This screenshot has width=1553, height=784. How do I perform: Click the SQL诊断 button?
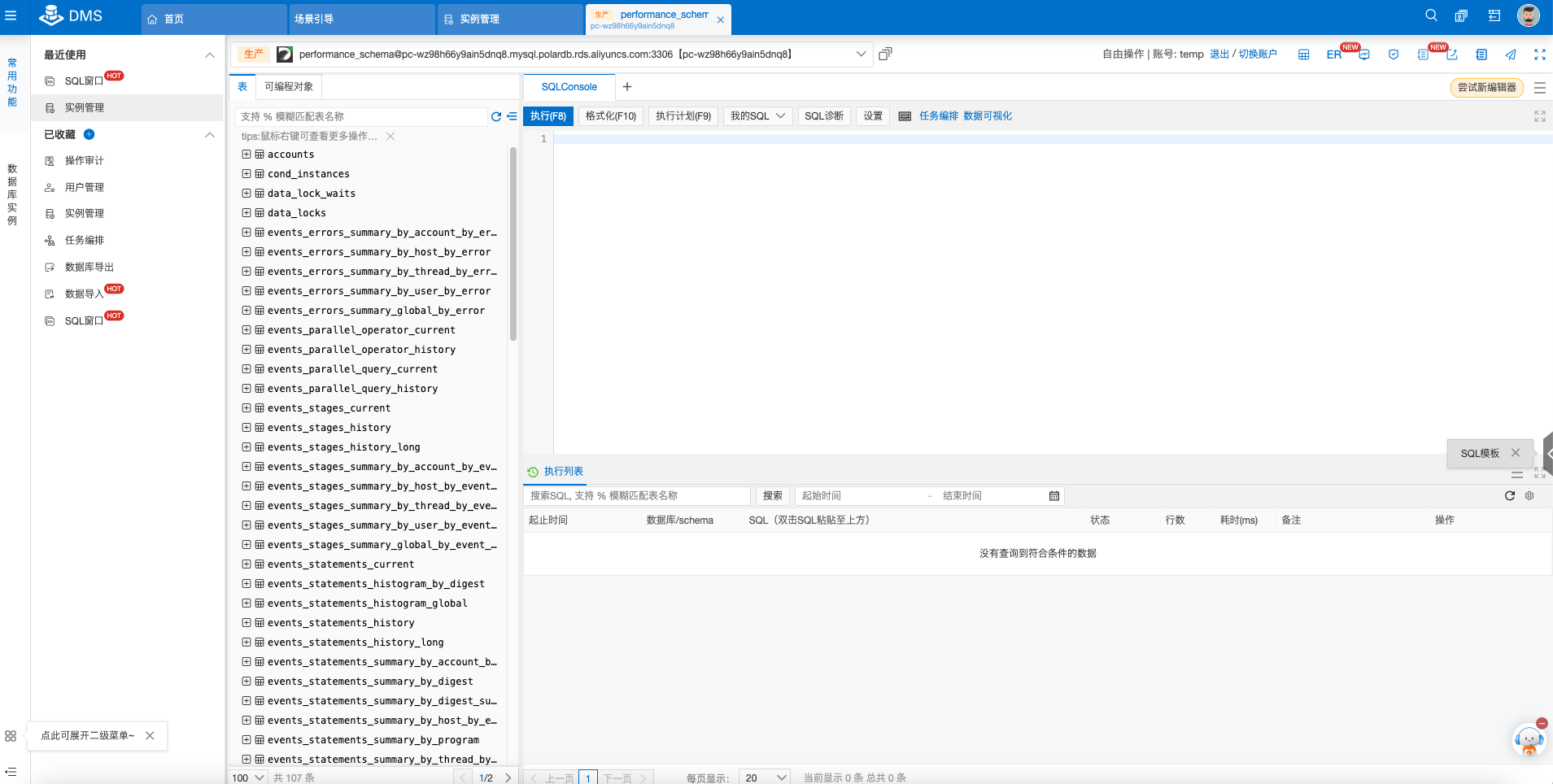tap(824, 116)
